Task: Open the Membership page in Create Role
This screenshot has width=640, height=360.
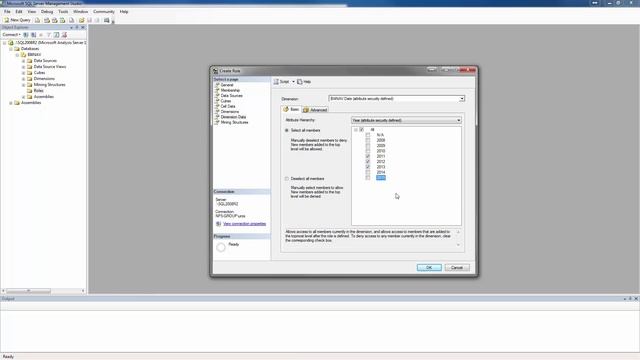Action: pyautogui.click(x=230, y=90)
